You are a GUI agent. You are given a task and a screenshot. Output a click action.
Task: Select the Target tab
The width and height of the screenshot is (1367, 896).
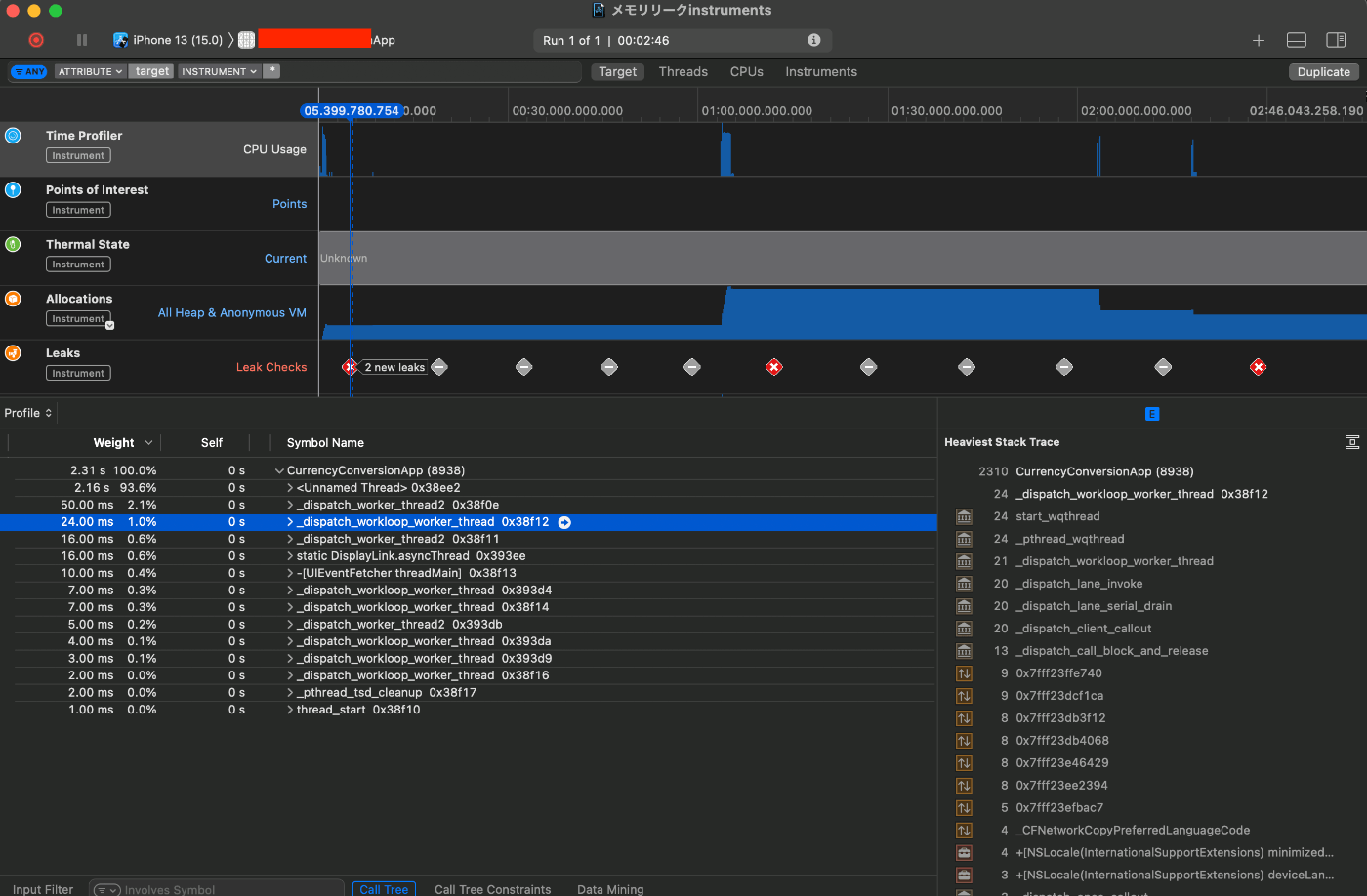pos(617,71)
